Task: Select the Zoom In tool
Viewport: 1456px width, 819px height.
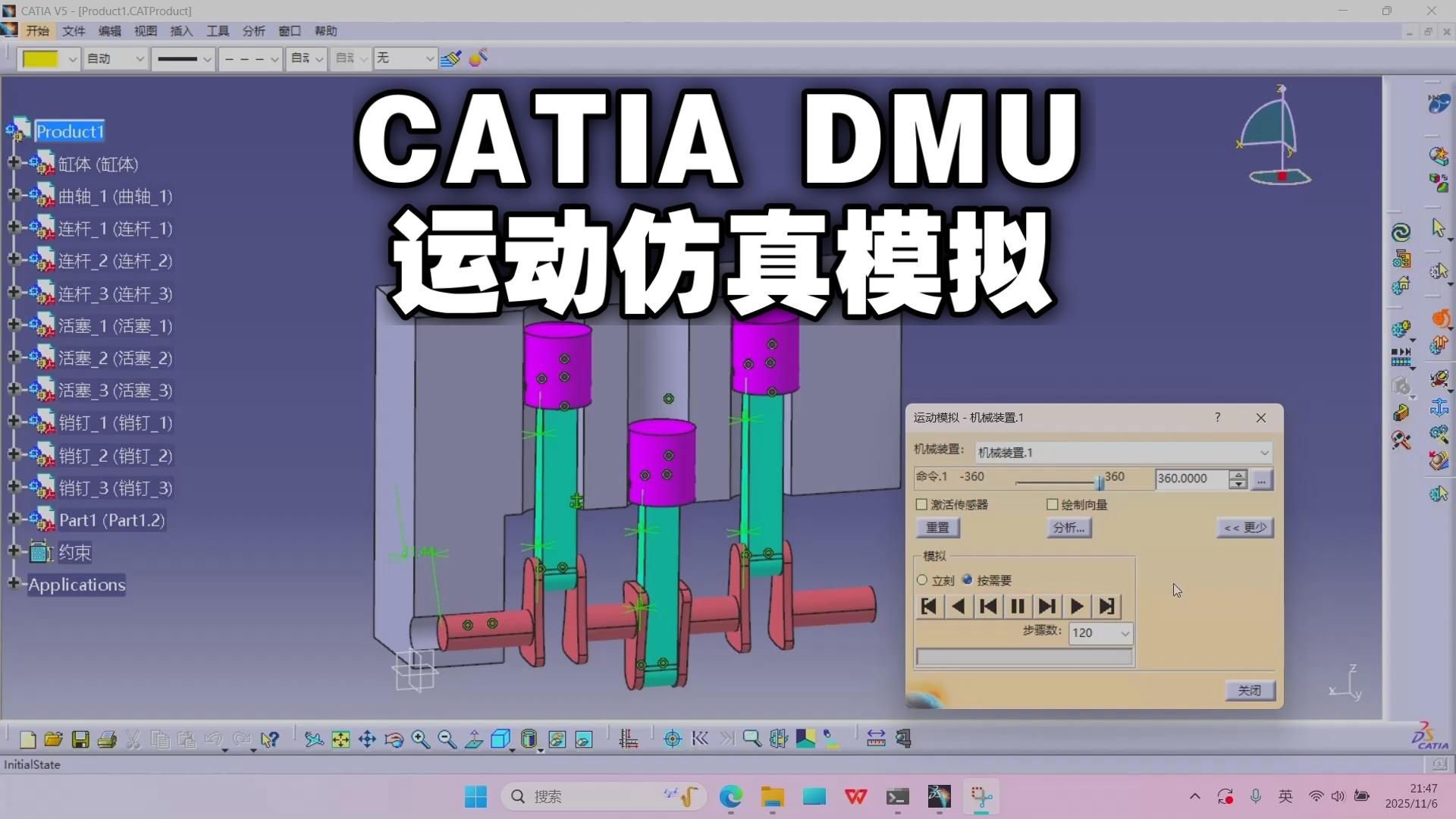Action: (x=422, y=739)
